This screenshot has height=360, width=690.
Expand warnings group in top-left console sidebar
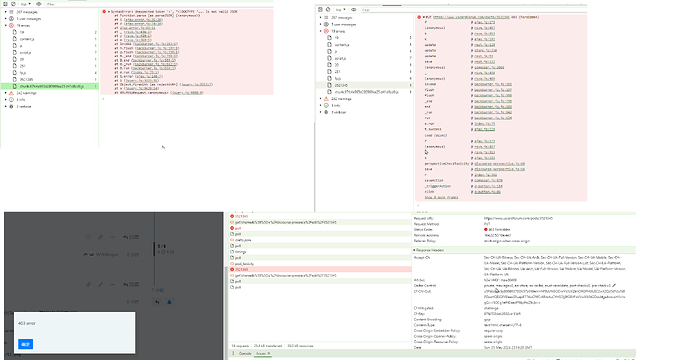[x=6, y=93]
